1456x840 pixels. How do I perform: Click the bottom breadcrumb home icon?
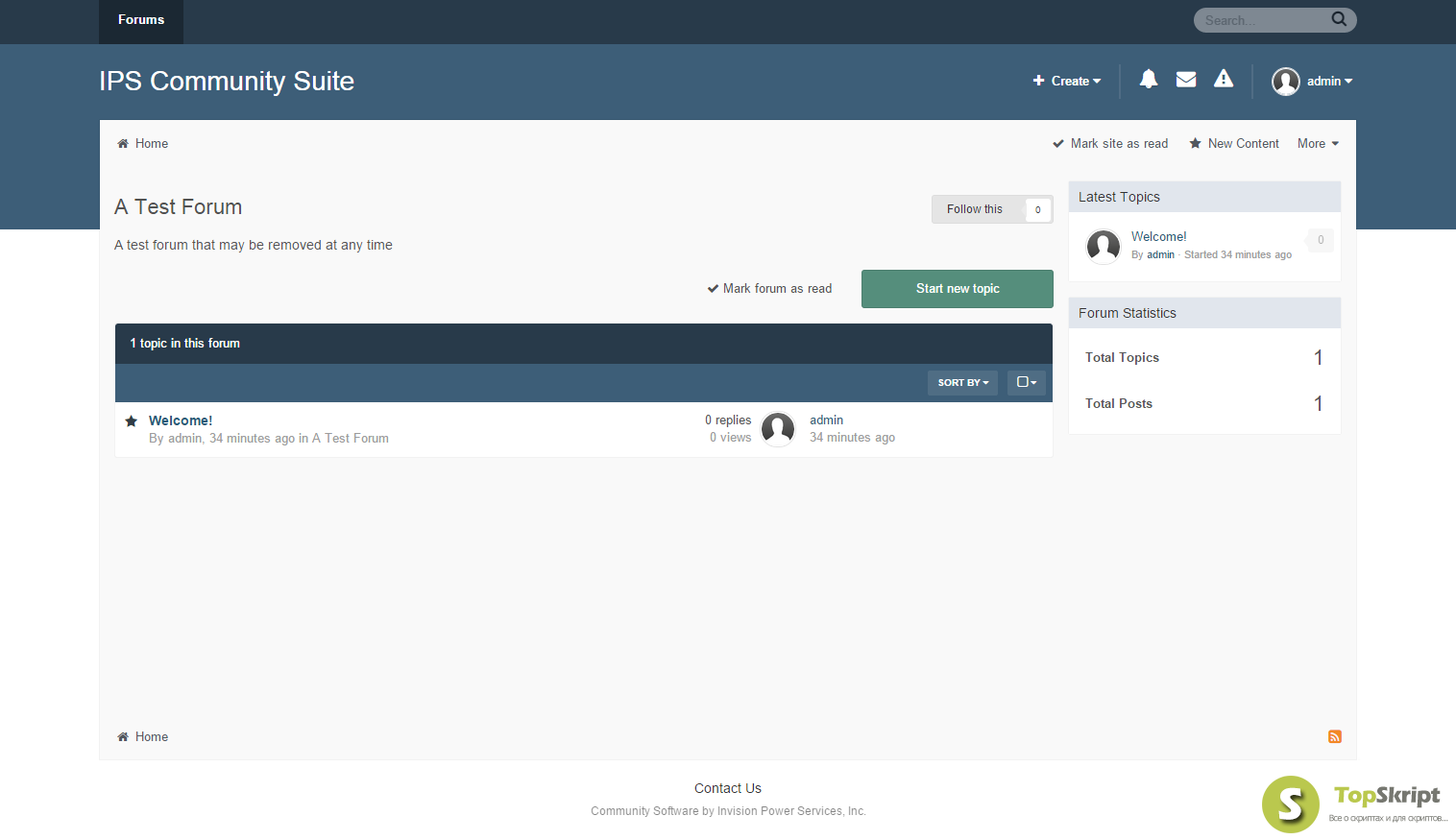pos(123,737)
